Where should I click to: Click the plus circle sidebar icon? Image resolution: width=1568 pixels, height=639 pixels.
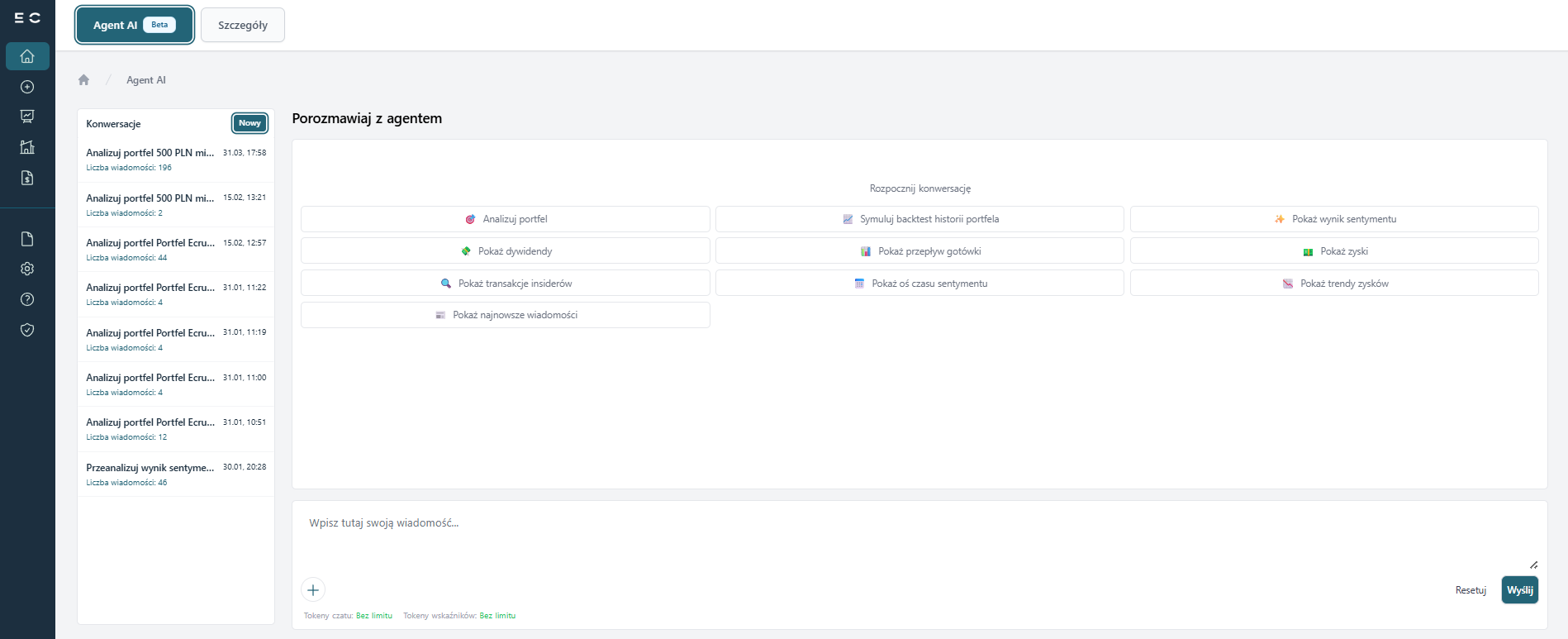click(x=27, y=87)
